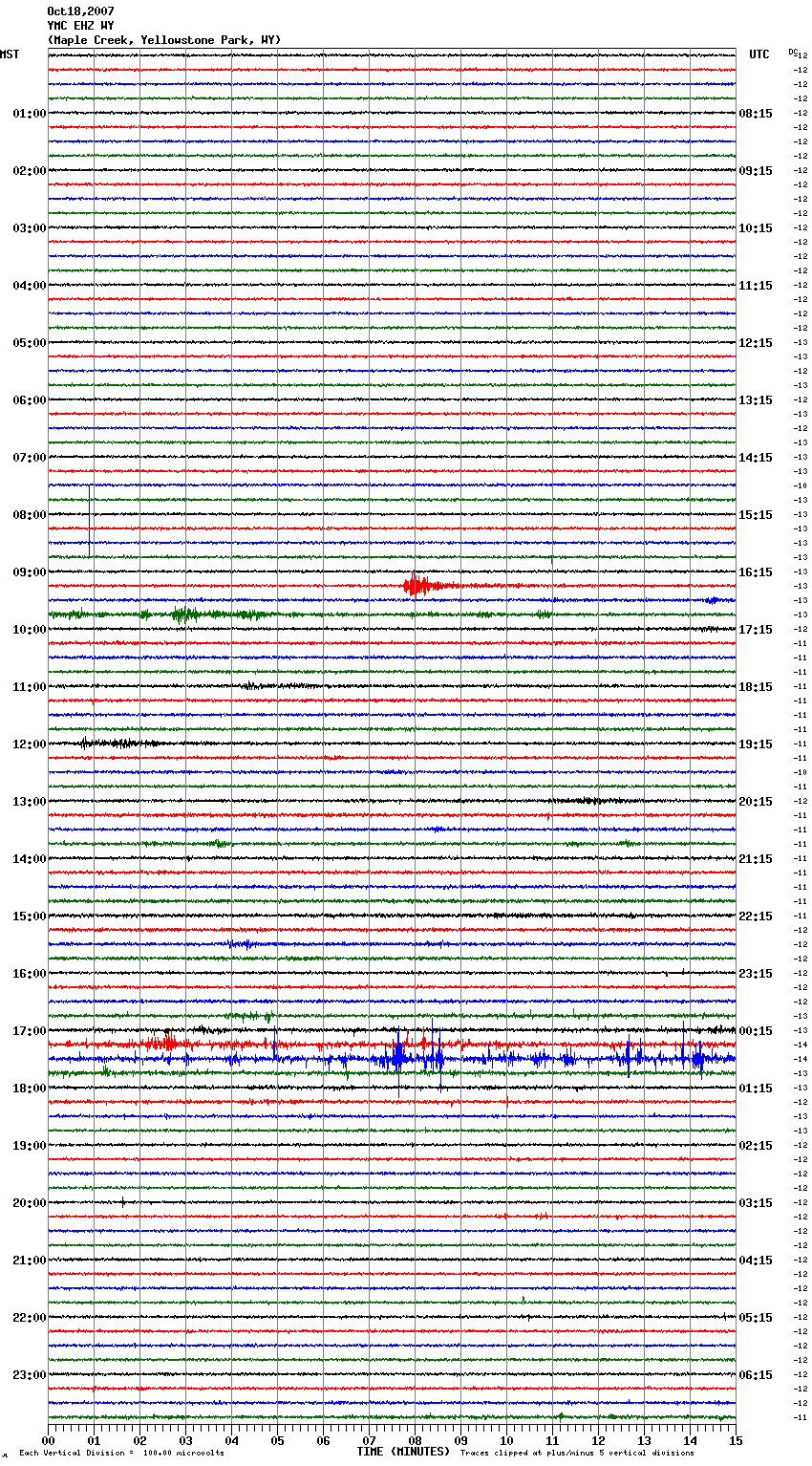This screenshot has width=812, height=1466.
Task: Select the 16:15 UTC time label
Action: coord(756,572)
